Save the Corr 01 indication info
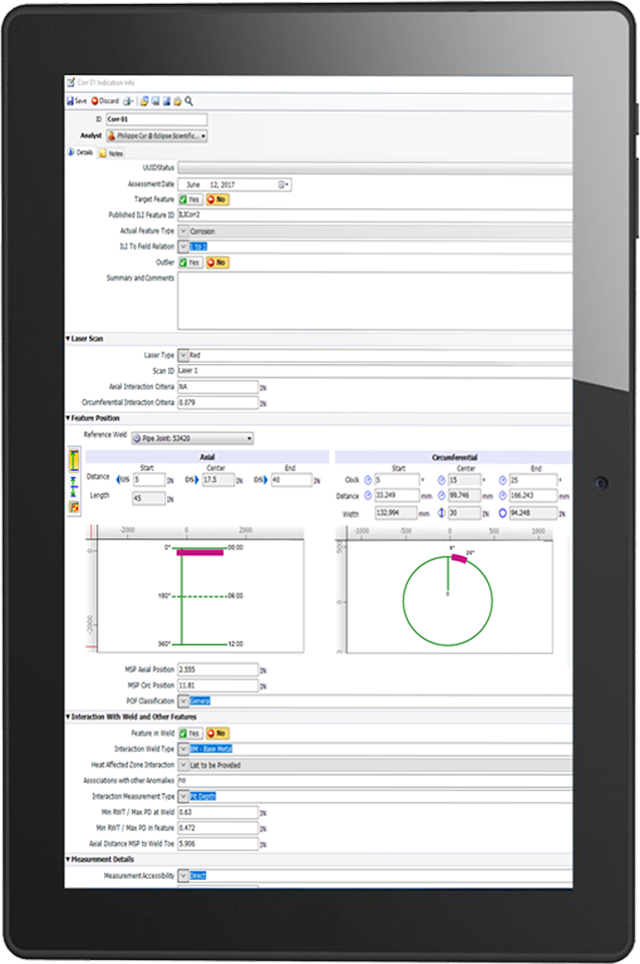640x964 pixels. [77, 101]
